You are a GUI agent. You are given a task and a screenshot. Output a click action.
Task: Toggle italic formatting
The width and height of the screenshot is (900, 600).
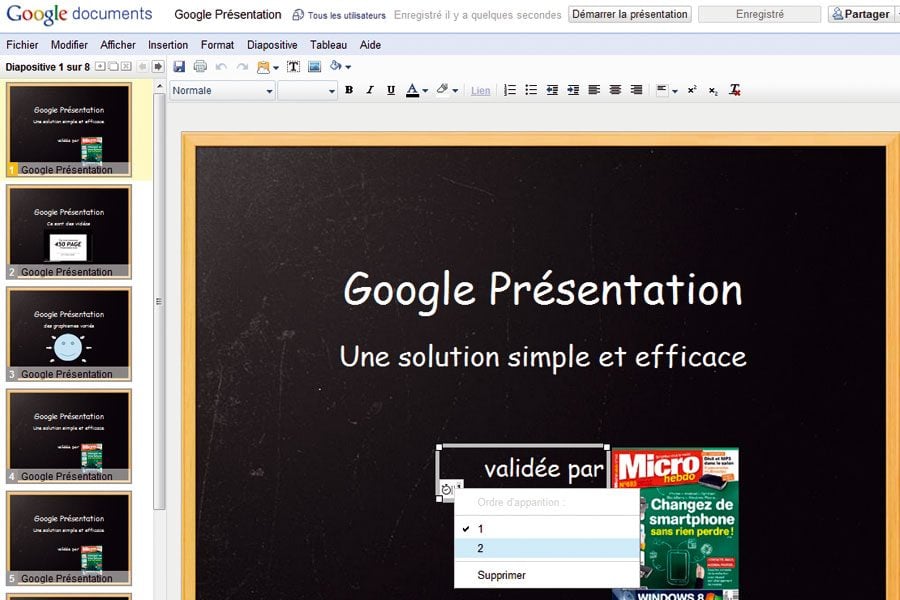click(370, 90)
